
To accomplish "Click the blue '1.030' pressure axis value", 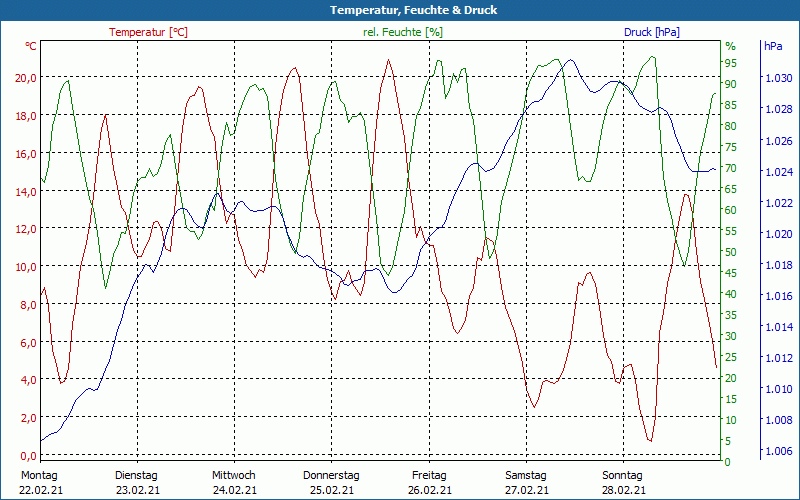I will pyautogui.click(x=779, y=78).
